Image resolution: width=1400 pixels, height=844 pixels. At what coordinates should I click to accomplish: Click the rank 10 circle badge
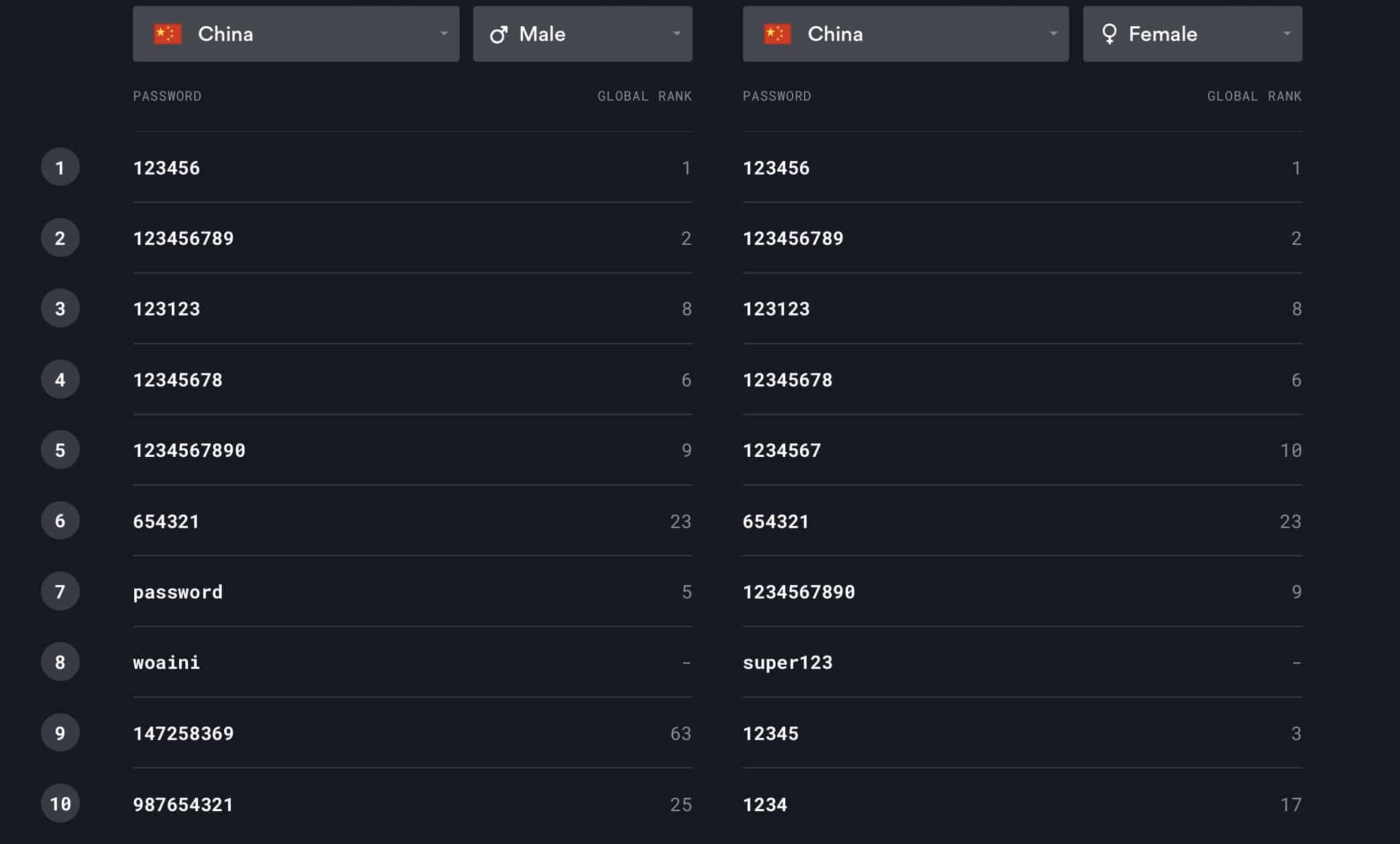[60, 803]
